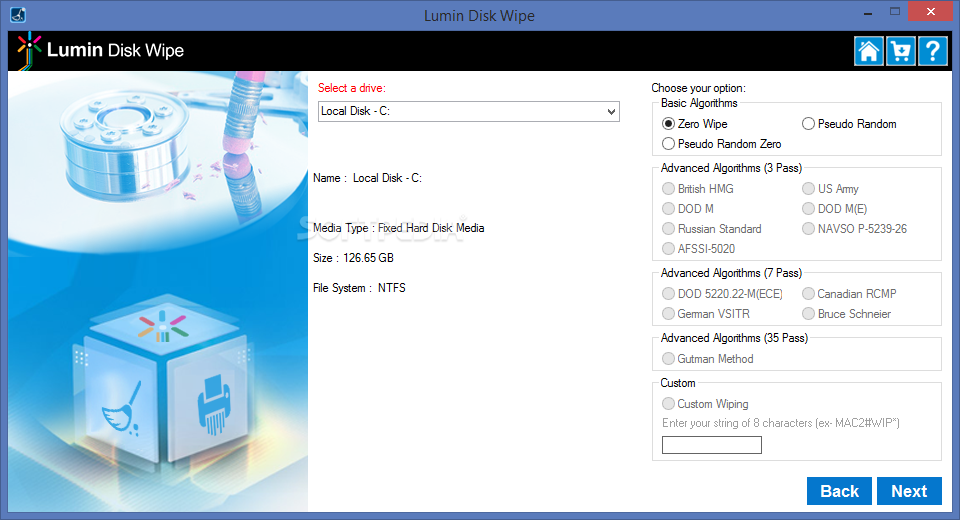Select Bruce Schneier algorithm
960x520 pixels.
(847, 314)
